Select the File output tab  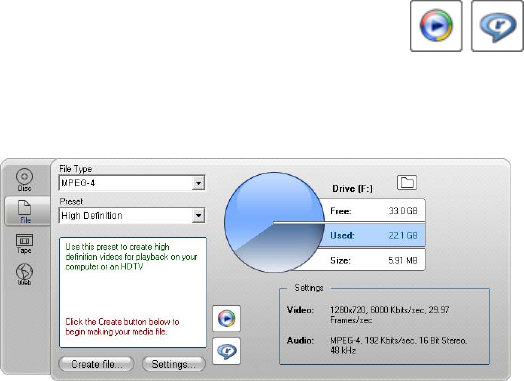[x=25, y=211]
